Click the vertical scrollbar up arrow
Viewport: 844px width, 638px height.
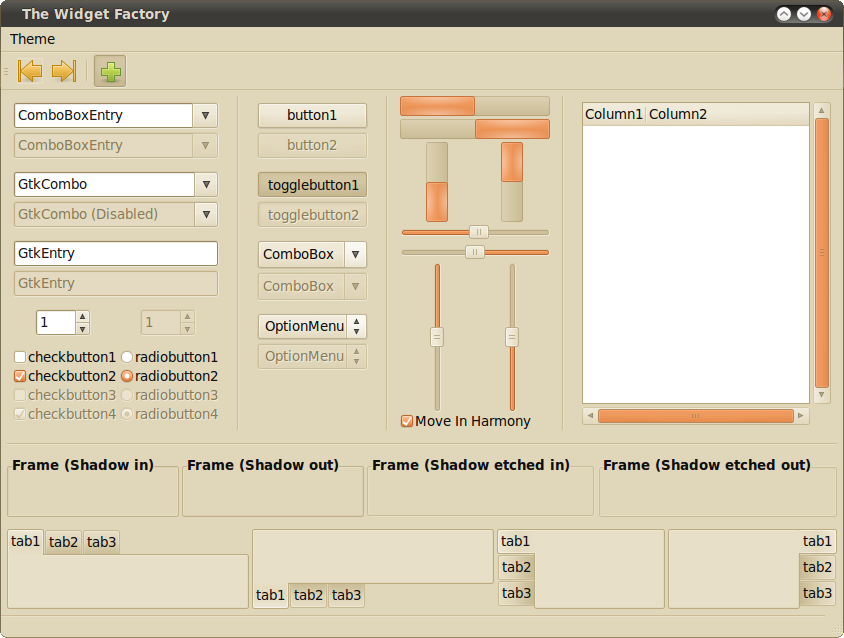pos(822,110)
